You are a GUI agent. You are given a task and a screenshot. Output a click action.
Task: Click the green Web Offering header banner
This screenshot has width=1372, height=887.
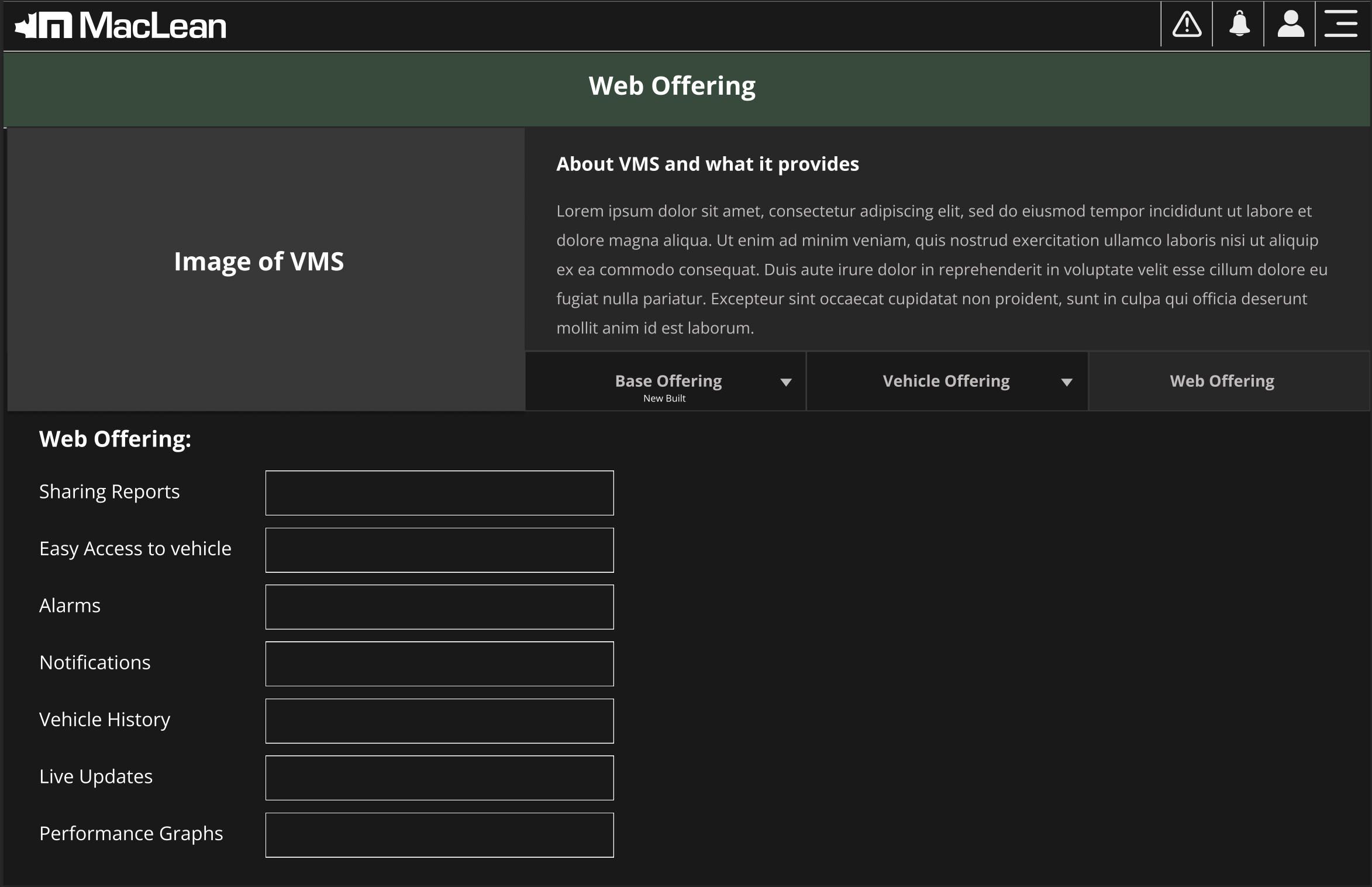[672, 87]
